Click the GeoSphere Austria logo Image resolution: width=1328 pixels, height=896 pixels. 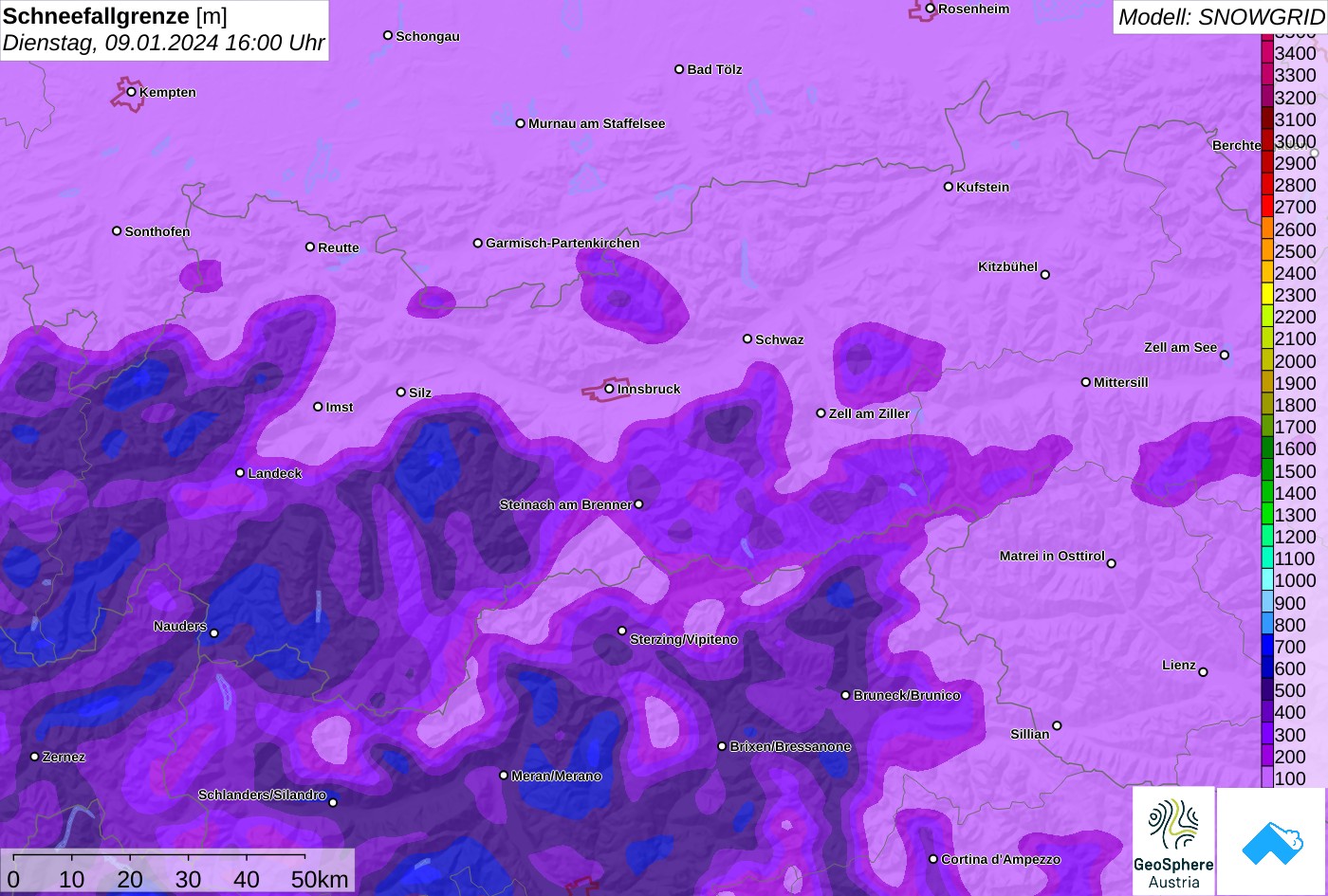1173,841
